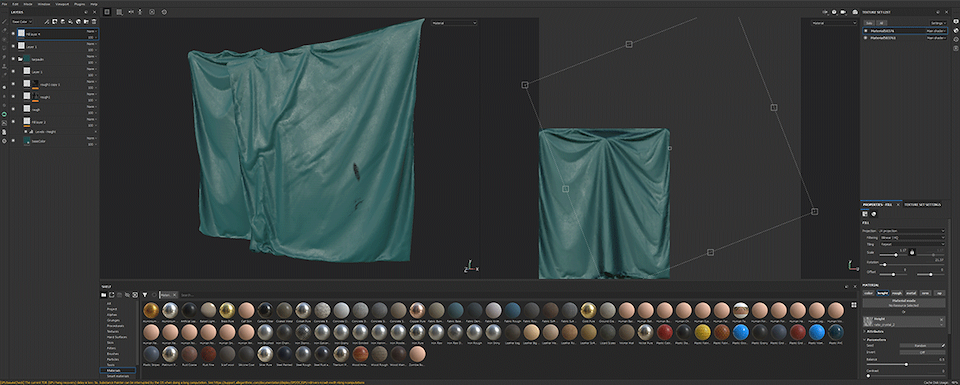This screenshot has width=960, height=385.
Task: Open the Edit menu
Action: [15, 4]
